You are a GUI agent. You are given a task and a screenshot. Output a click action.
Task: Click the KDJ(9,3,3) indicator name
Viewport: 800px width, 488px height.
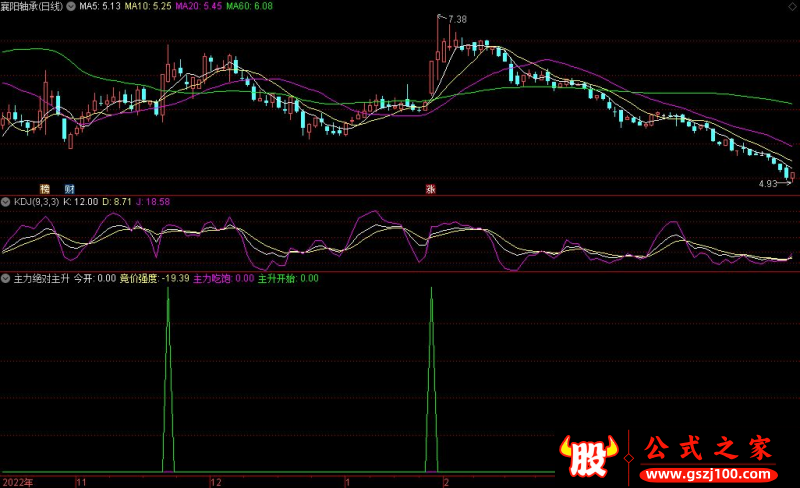[35, 201]
